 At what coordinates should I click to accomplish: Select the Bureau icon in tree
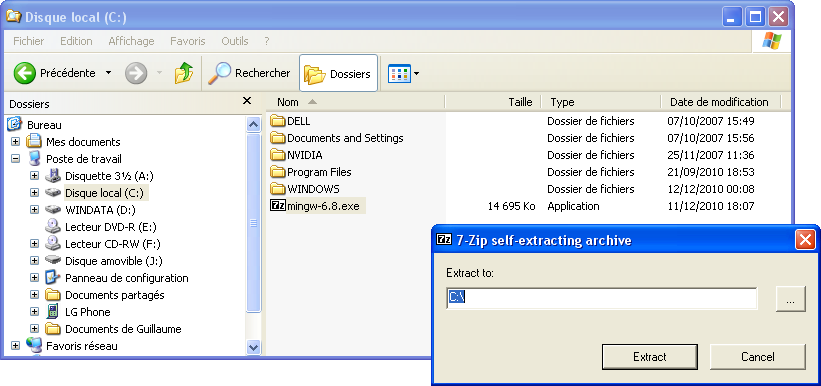point(15,125)
